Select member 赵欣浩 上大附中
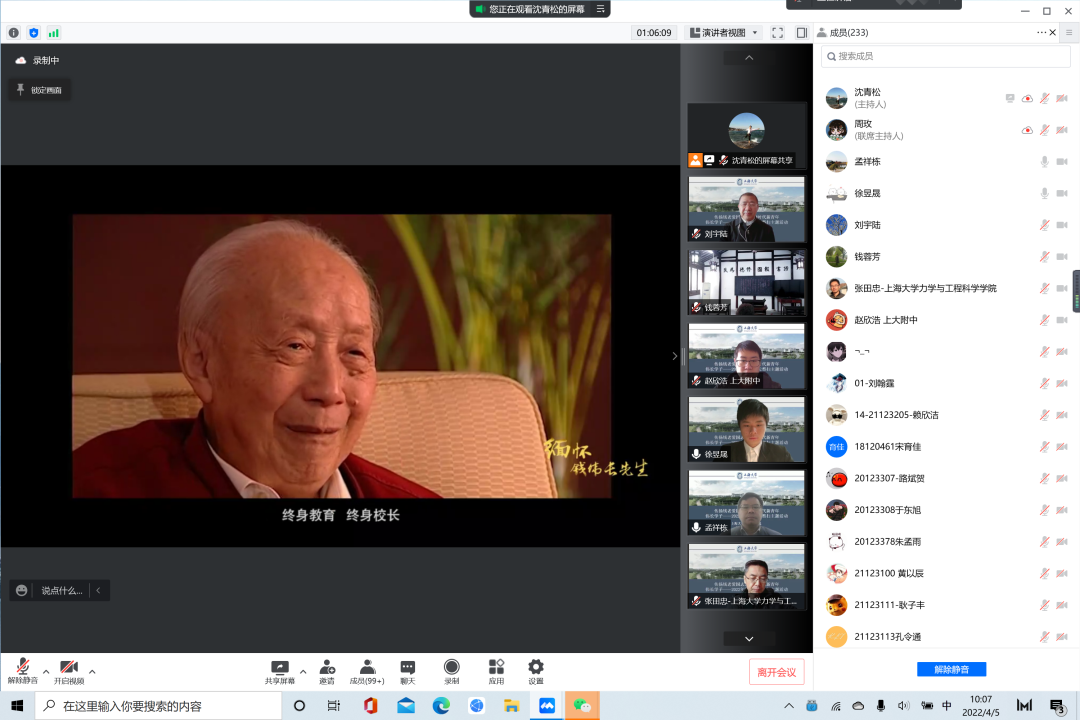 tap(946, 320)
